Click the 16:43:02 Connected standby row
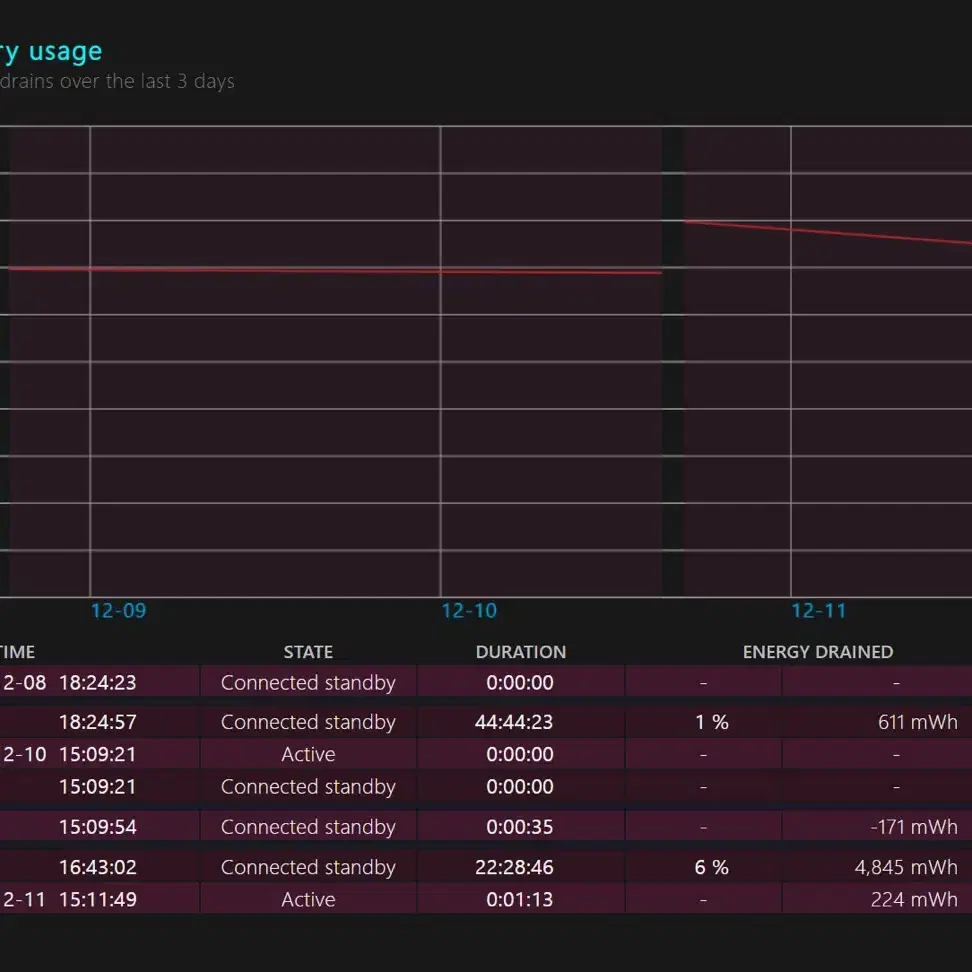The image size is (972, 972). 486,867
